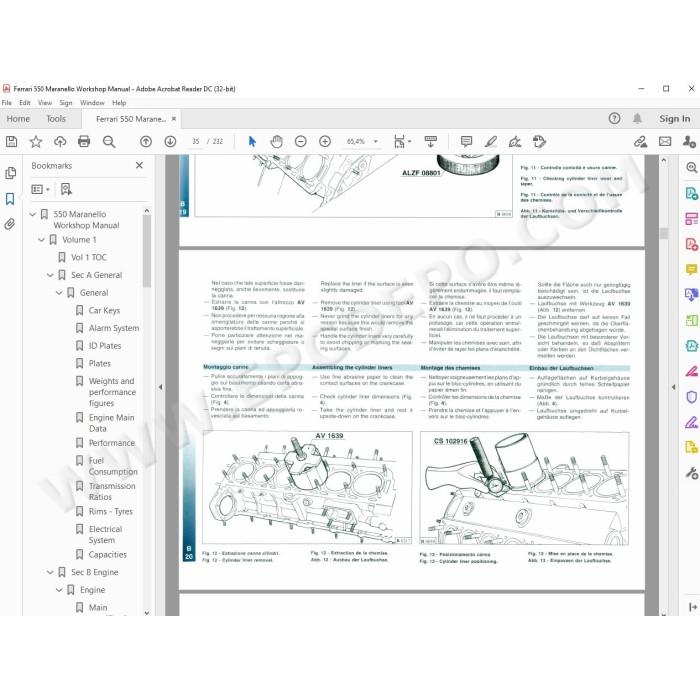Collapse the 550 Maranello Workshop Manual bookmark
Viewport: 700px width, 700px height.
coord(33,214)
